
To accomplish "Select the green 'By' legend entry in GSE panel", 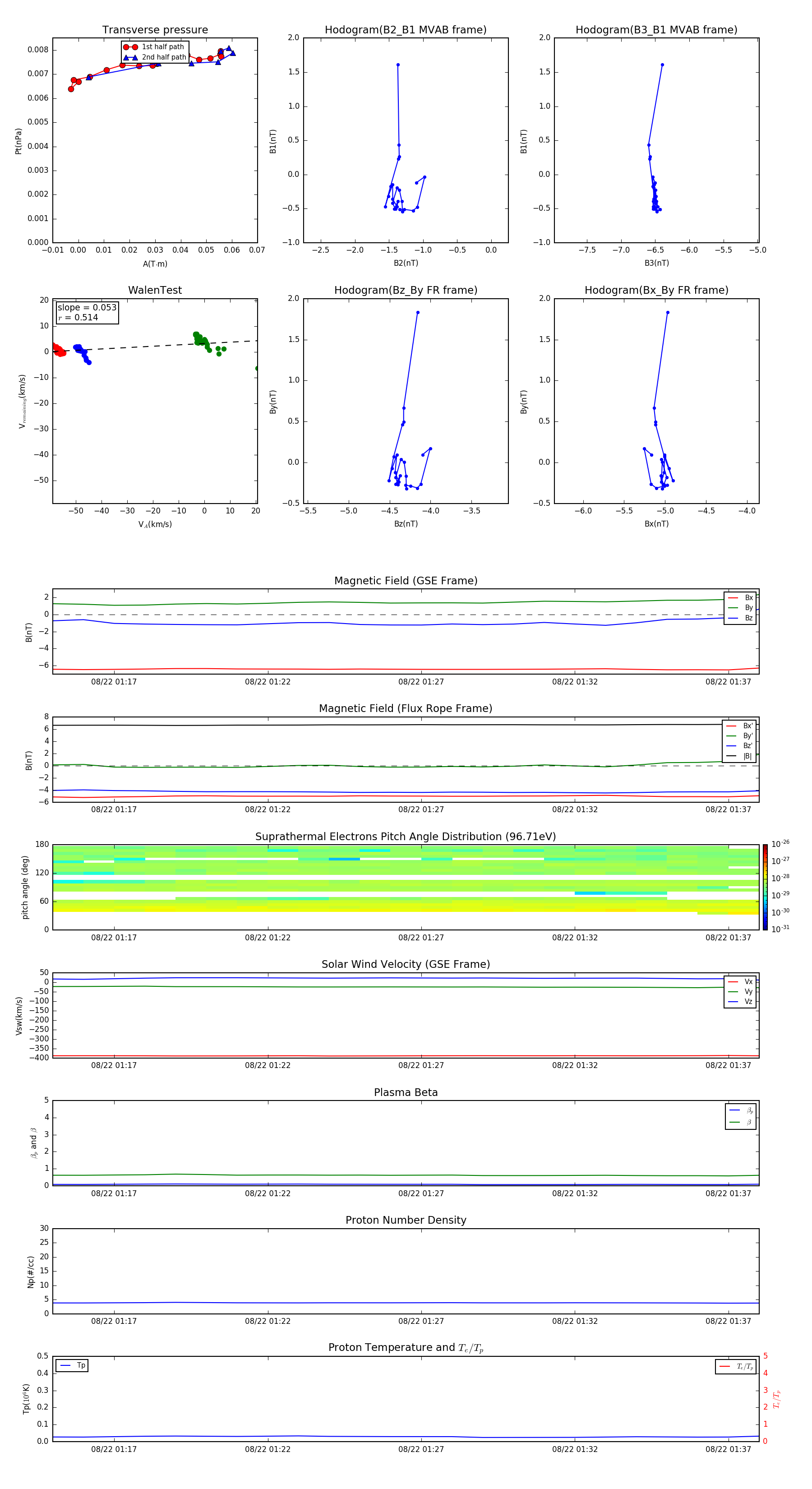I will tap(740, 607).
